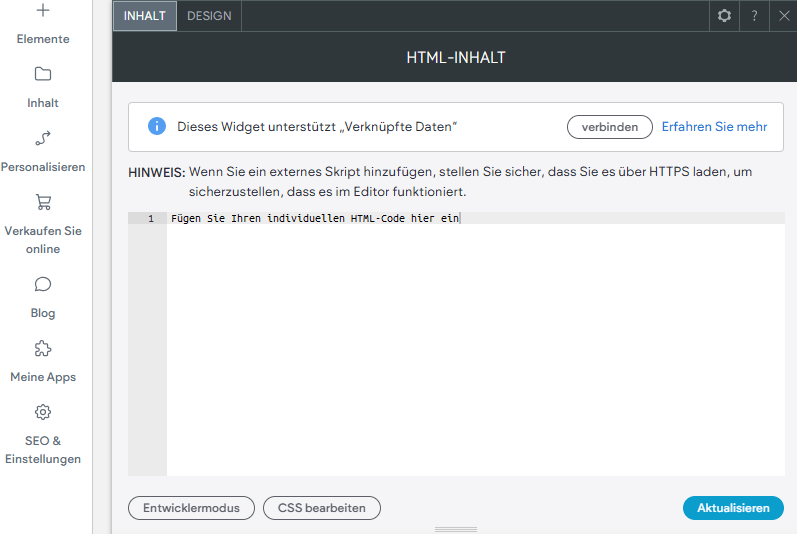The width and height of the screenshot is (797, 534).
Task: Click the Entwicklermodus button
Action: (x=191, y=508)
